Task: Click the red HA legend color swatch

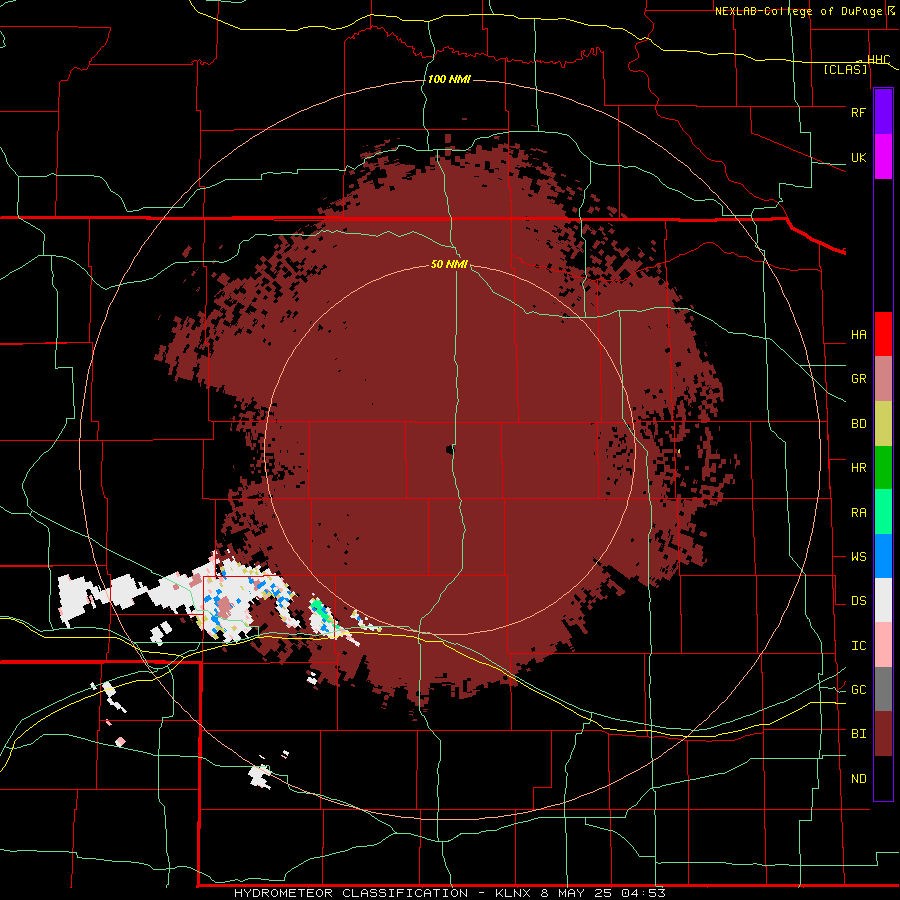Action: [883, 334]
